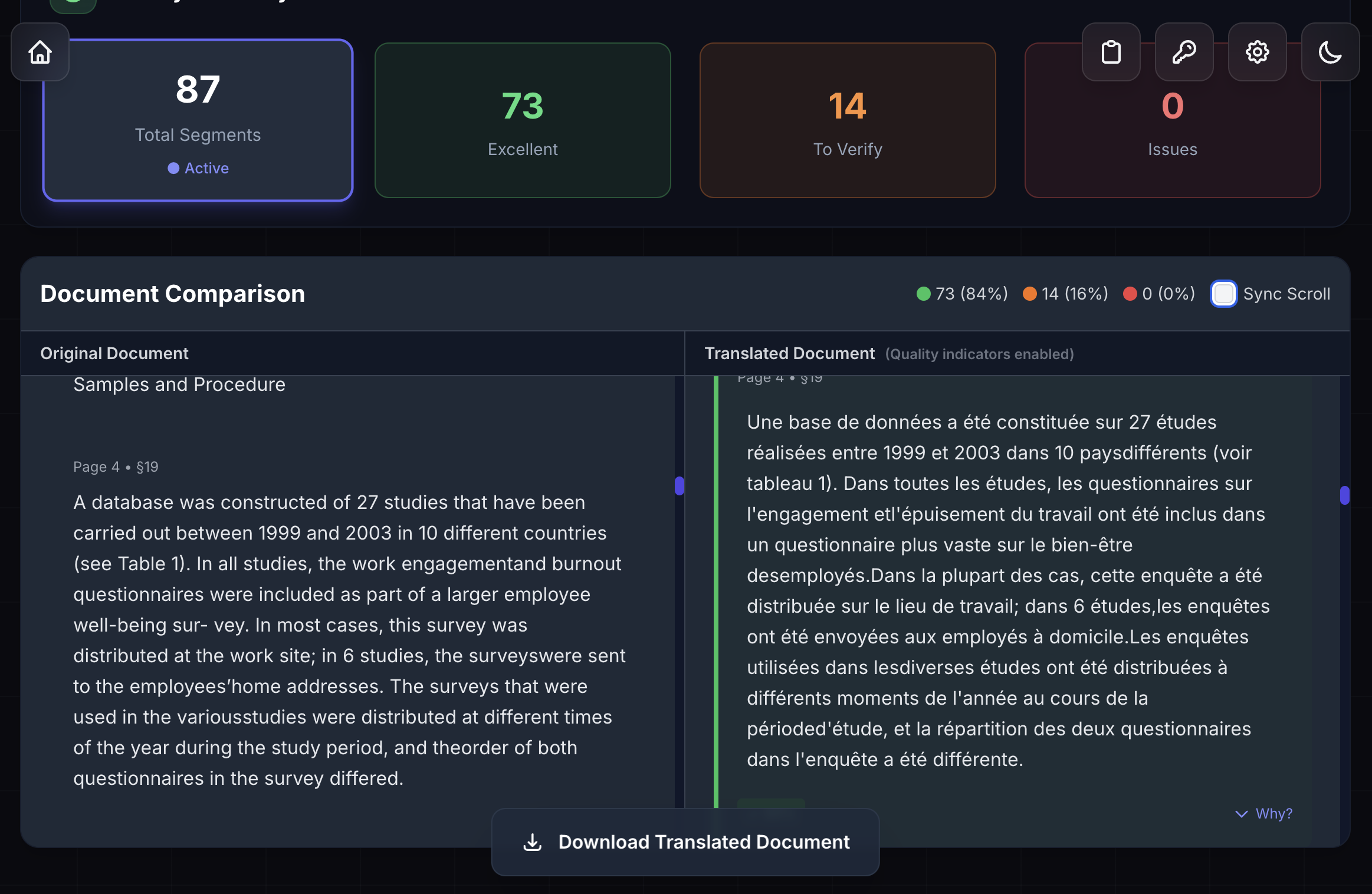Click the green quality bar beside the French segment
Screen dimensions: 1372x894
(717, 590)
